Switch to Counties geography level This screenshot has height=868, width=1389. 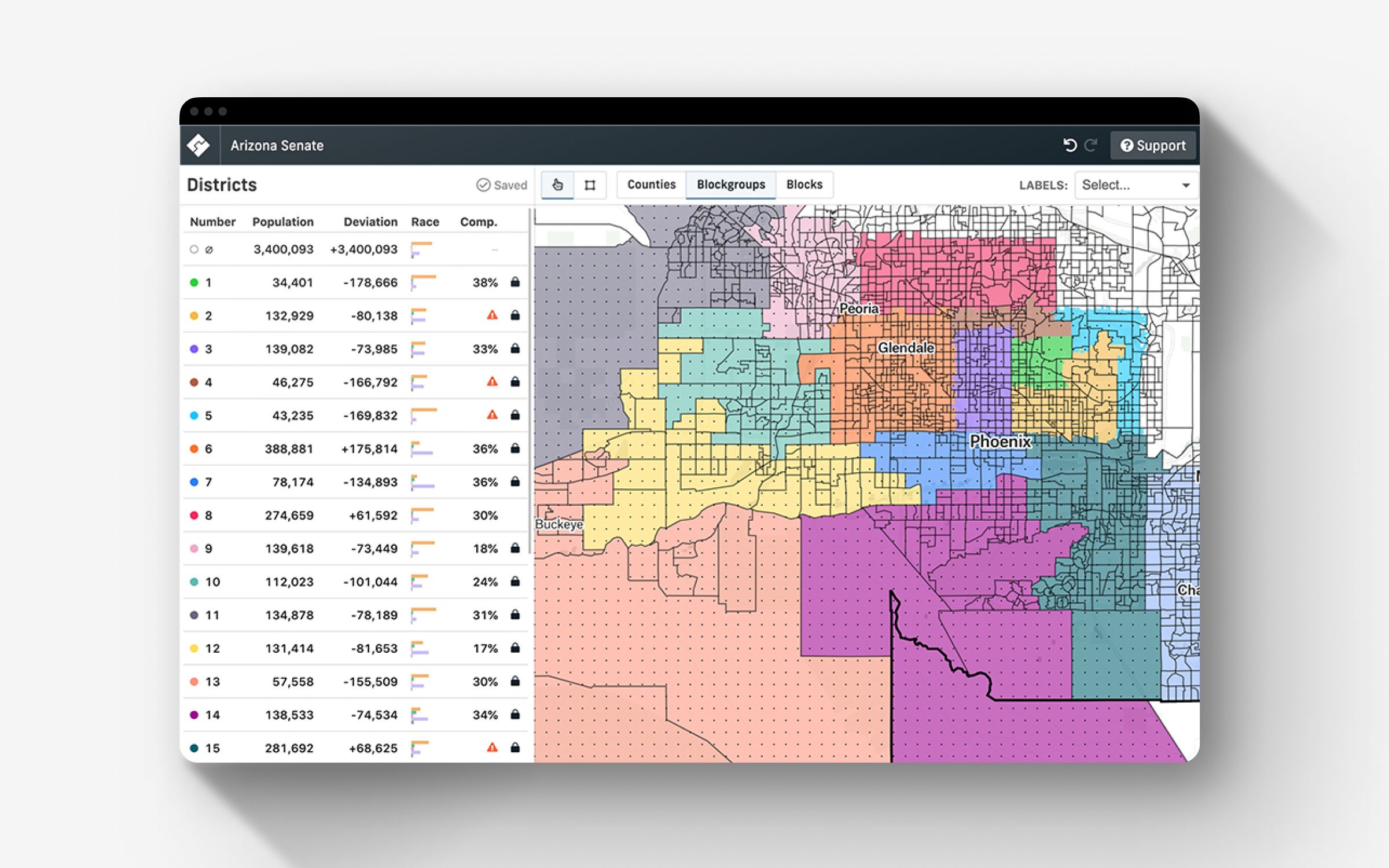pyautogui.click(x=652, y=185)
